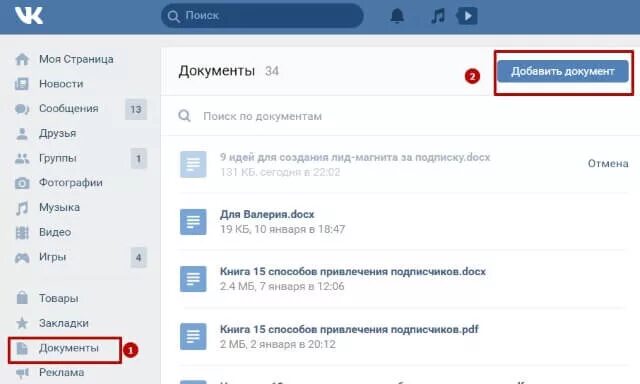Select the file icon beside Документы
The image size is (640, 384).
tap(22, 348)
